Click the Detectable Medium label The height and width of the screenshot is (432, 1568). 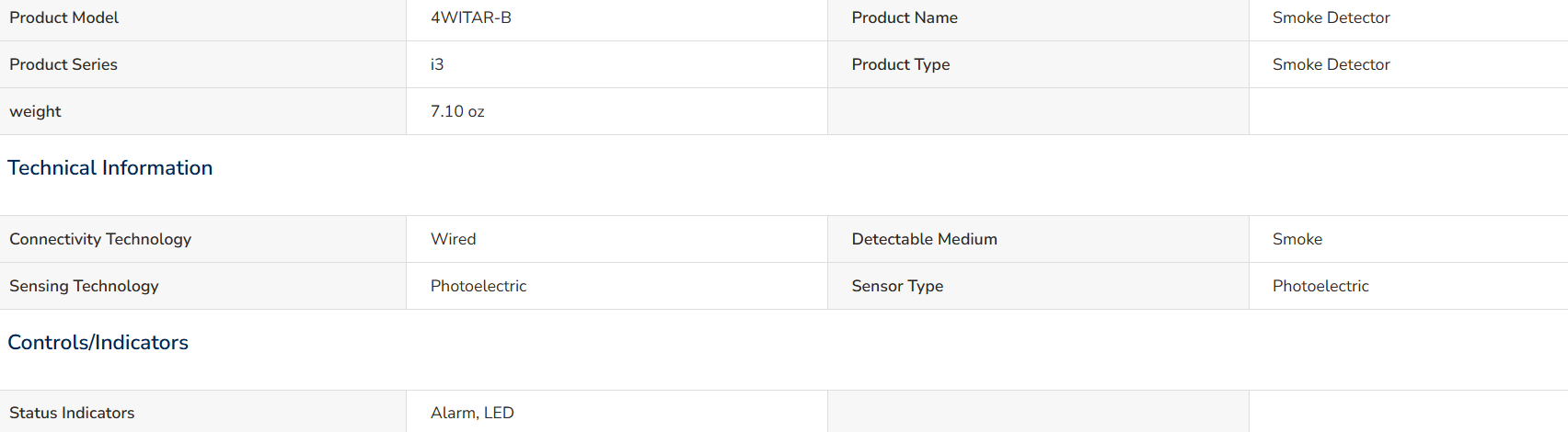tap(924, 239)
